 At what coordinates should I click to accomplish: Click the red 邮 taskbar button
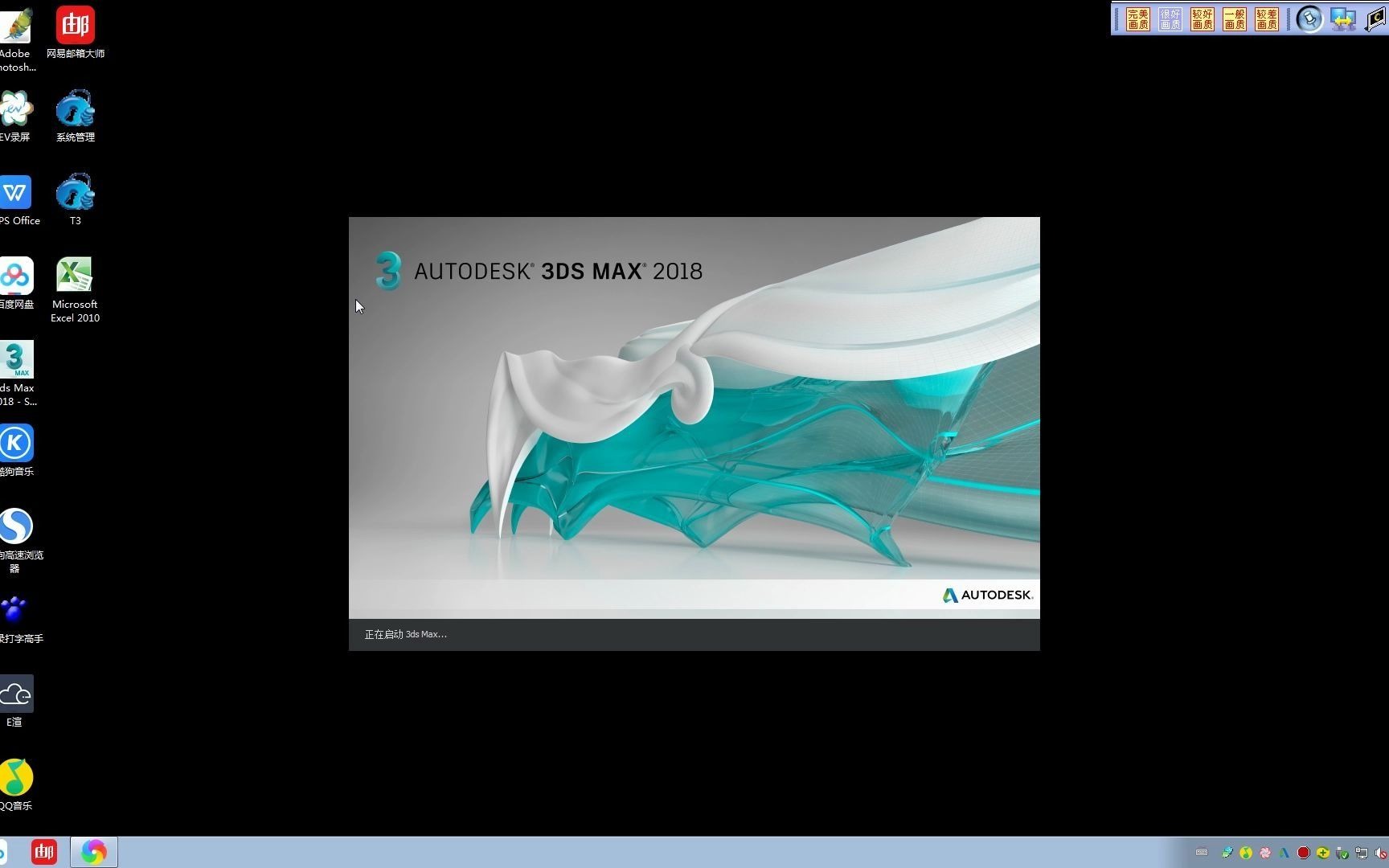point(44,852)
